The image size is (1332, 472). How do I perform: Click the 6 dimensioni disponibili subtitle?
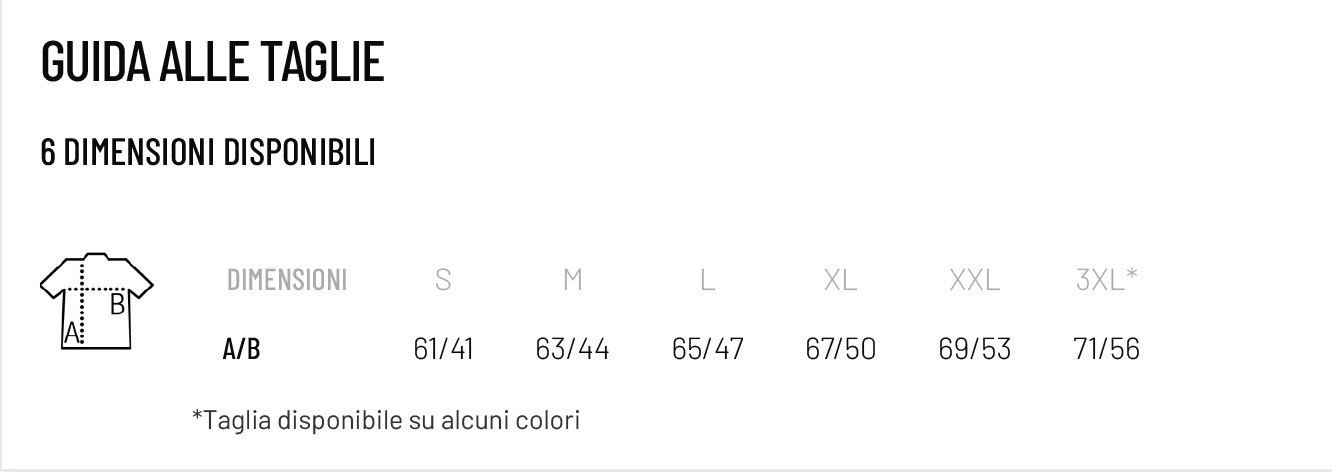208,153
